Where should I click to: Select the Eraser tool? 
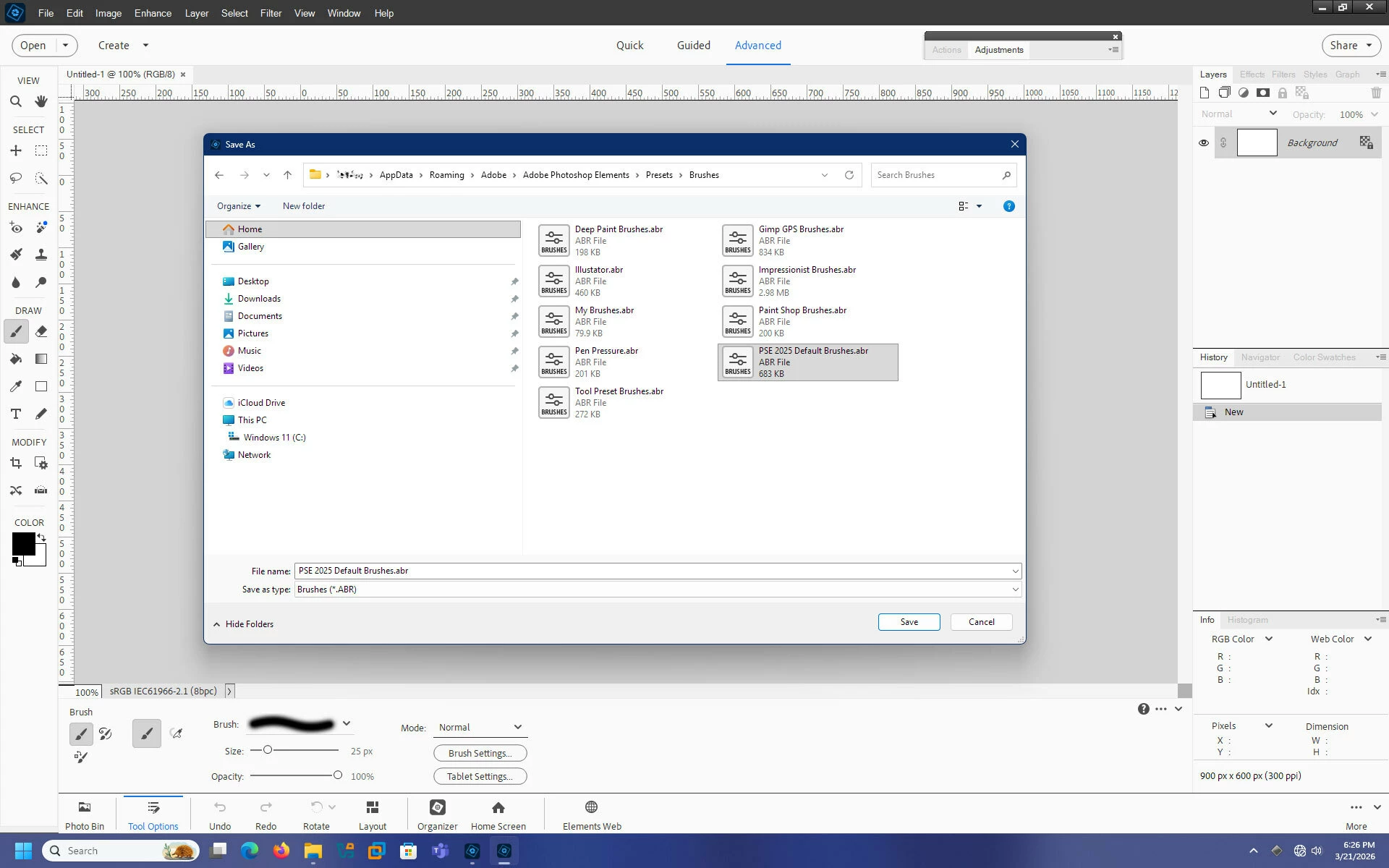tap(41, 331)
